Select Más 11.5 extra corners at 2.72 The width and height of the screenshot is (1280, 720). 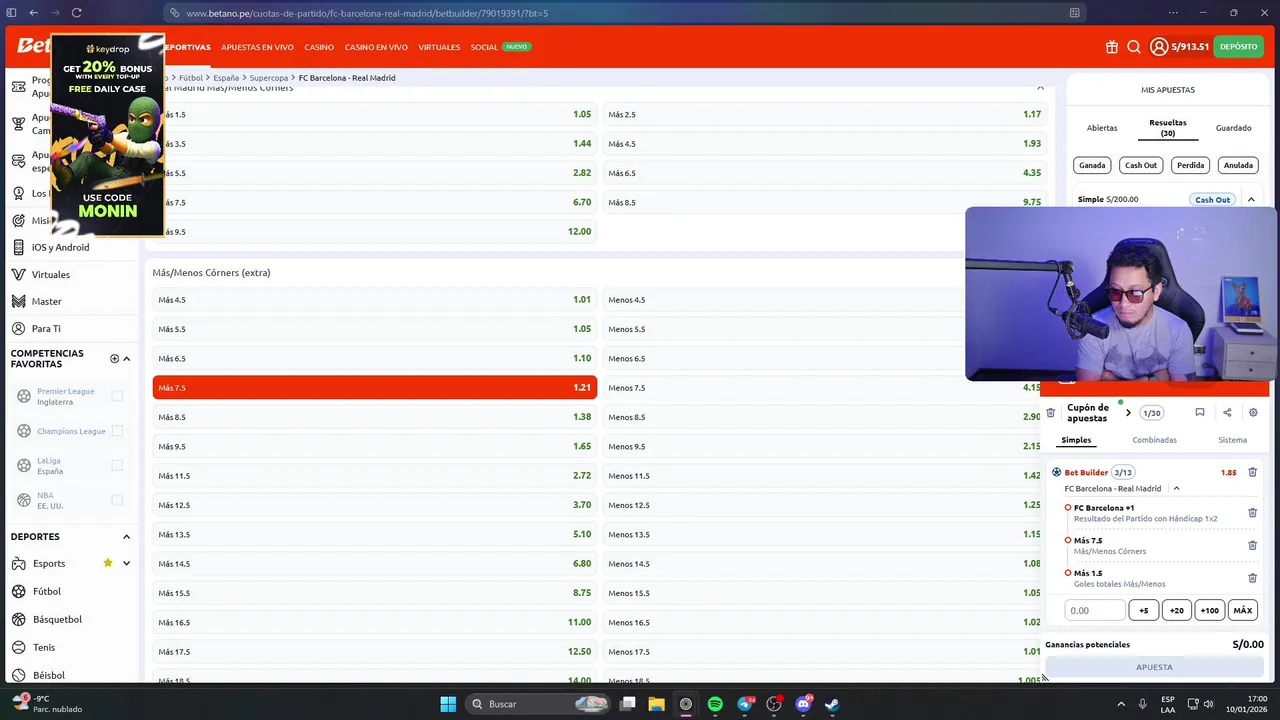pyautogui.click(x=375, y=476)
